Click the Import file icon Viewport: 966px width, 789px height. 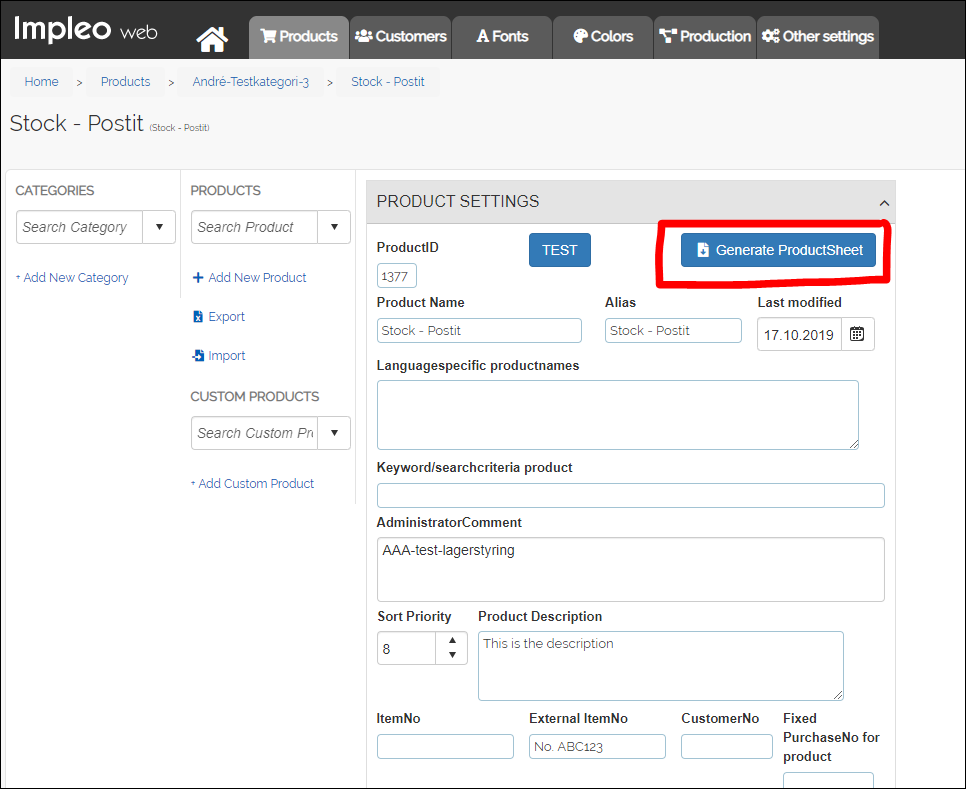198,356
